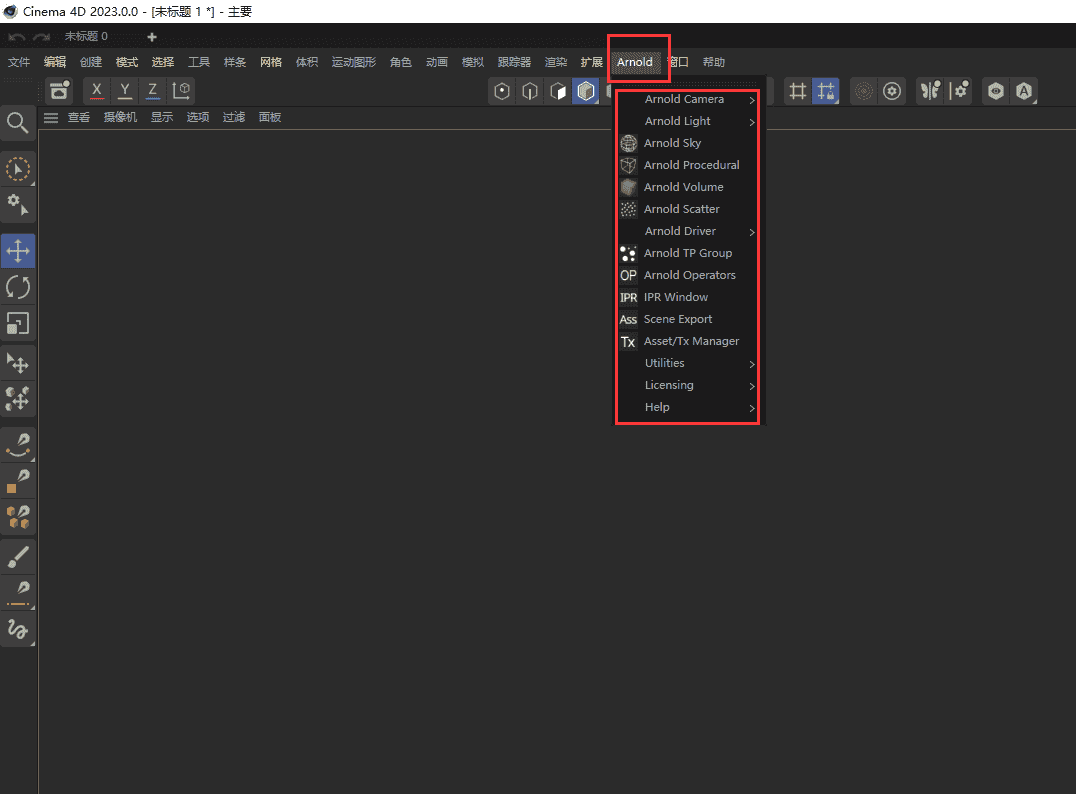This screenshot has width=1076, height=794.
Task: Select the Rotate tool
Action: tap(18, 287)
